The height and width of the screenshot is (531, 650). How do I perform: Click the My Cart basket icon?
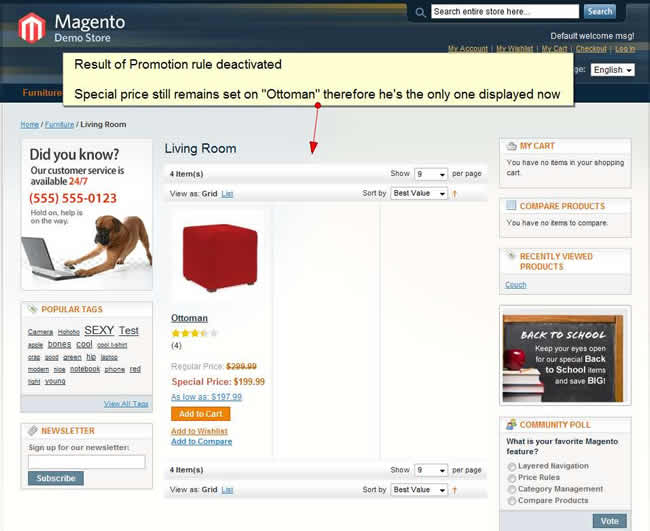512,146
